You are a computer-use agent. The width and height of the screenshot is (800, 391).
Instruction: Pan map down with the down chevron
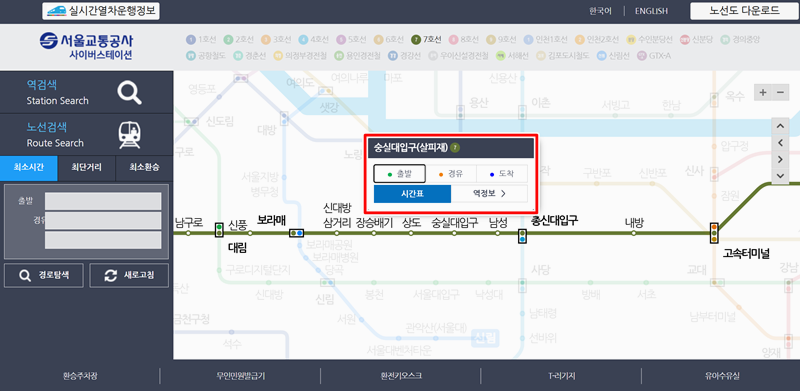pos(780,176)
